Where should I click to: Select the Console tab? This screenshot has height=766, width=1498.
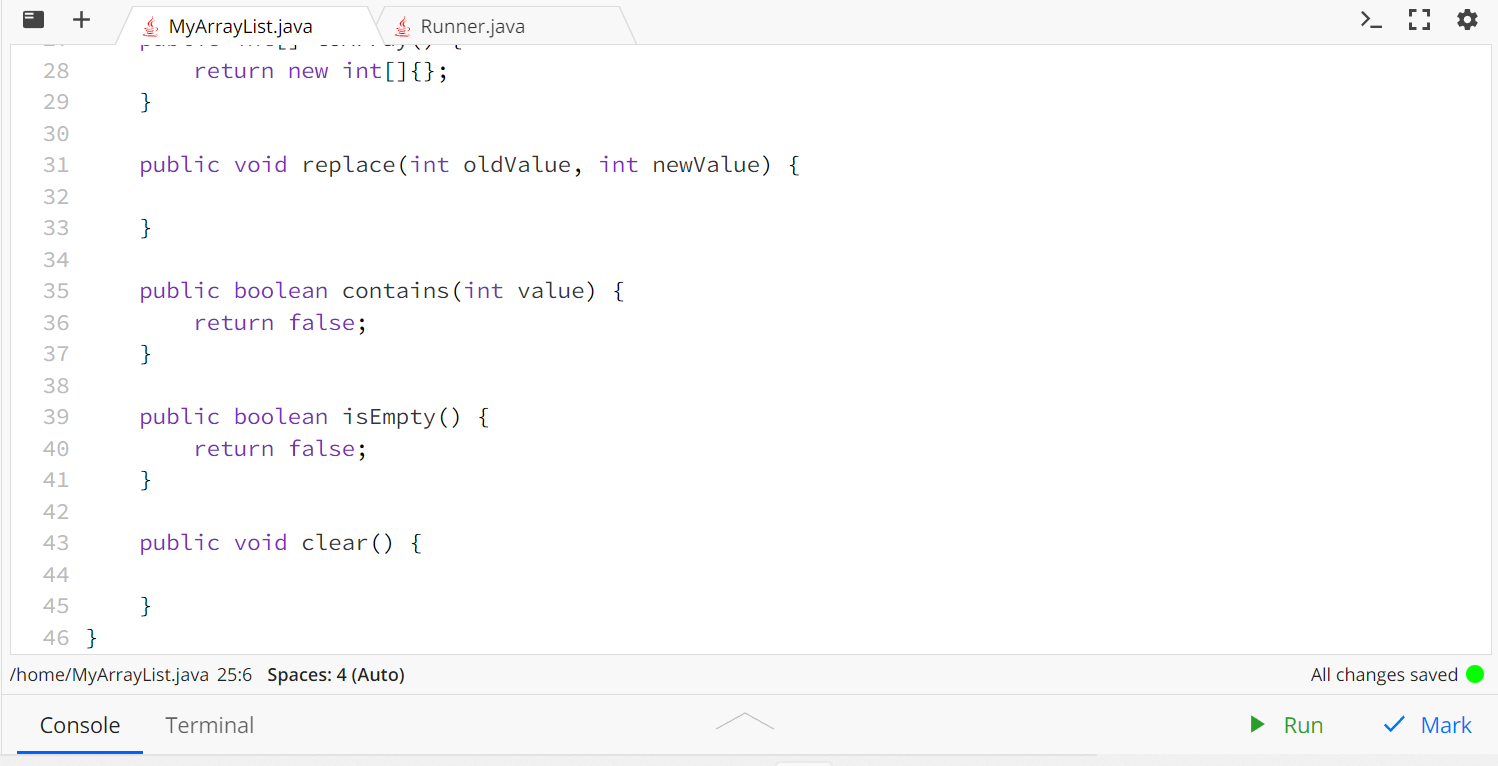pos(79,725)
